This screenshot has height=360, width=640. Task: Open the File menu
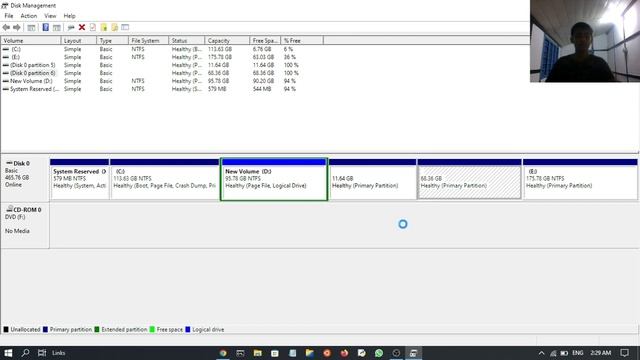(9, 16)
